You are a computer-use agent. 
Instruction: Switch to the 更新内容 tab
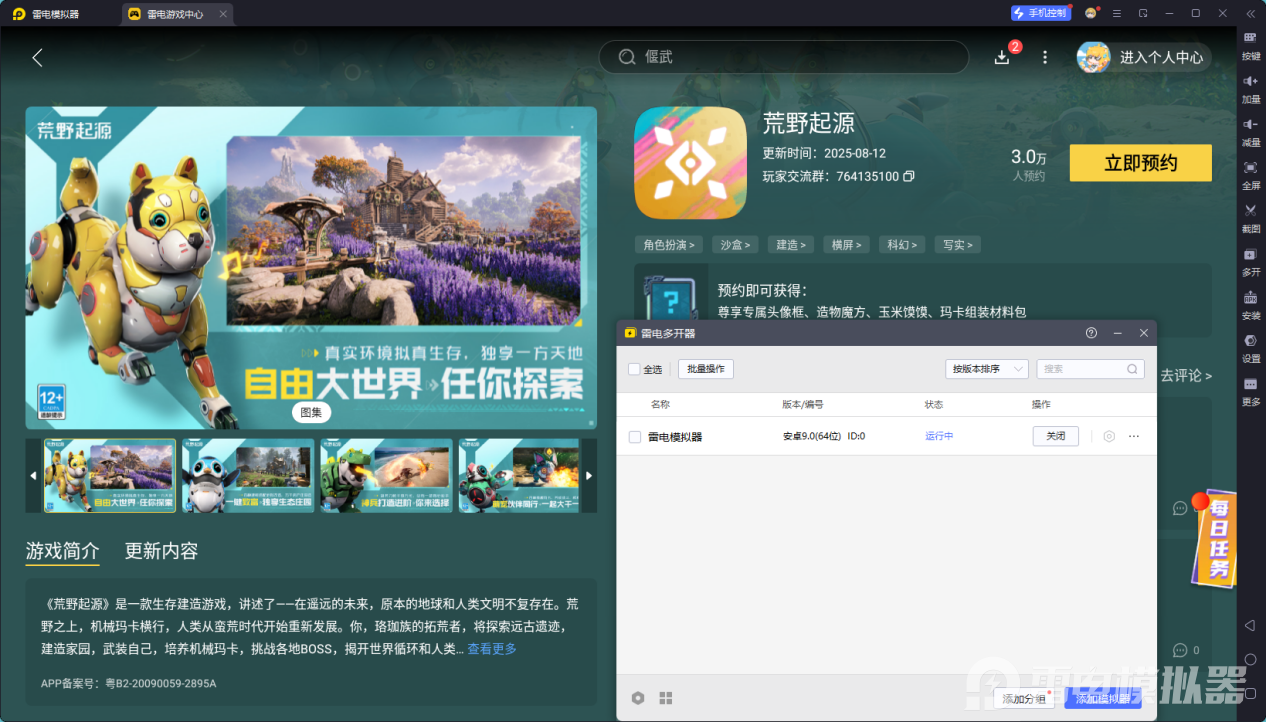[161, 551]
